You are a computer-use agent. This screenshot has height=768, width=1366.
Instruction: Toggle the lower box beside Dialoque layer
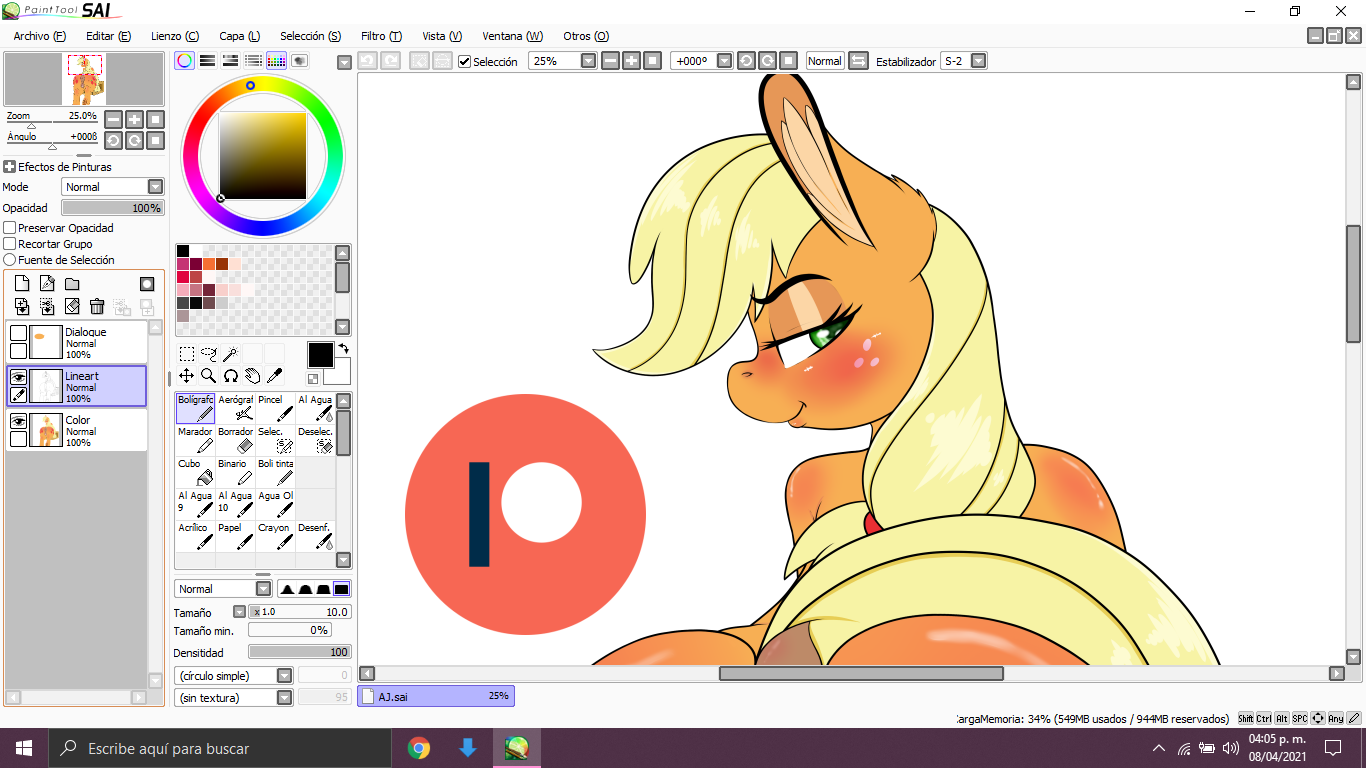click(x=18, y=351)
